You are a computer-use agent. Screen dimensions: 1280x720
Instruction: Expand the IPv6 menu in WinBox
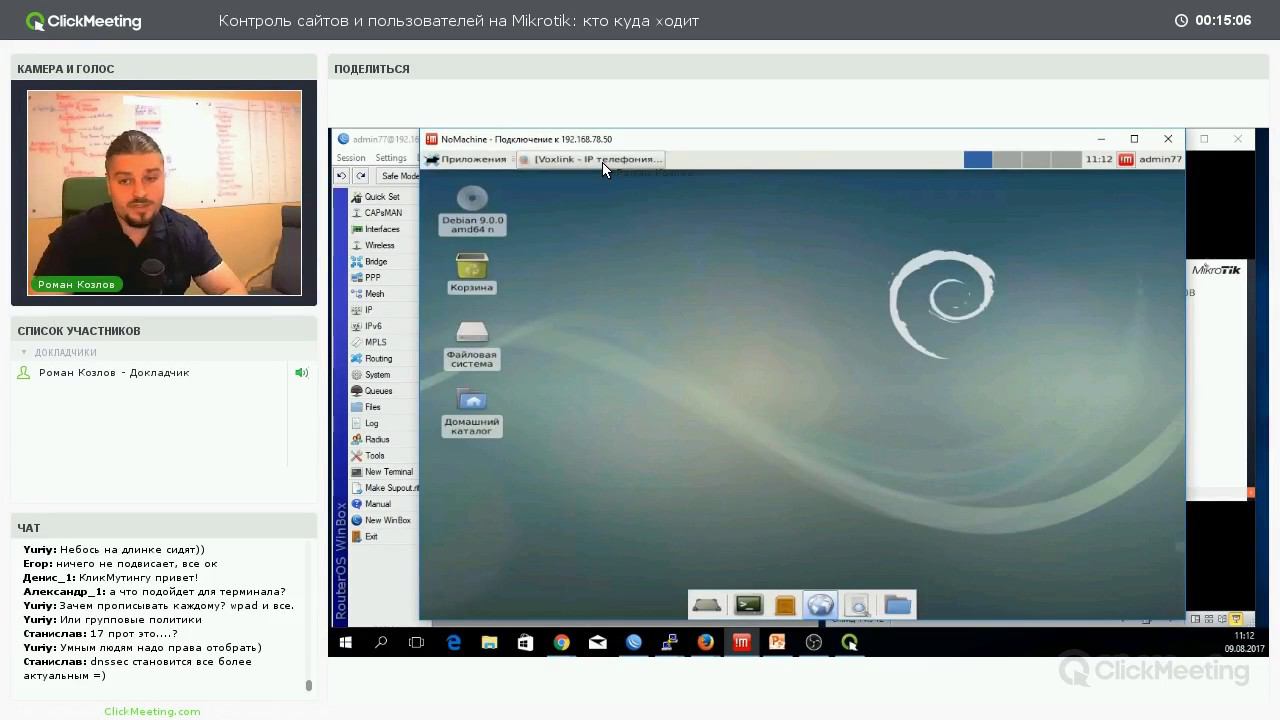tap(373, 326)
